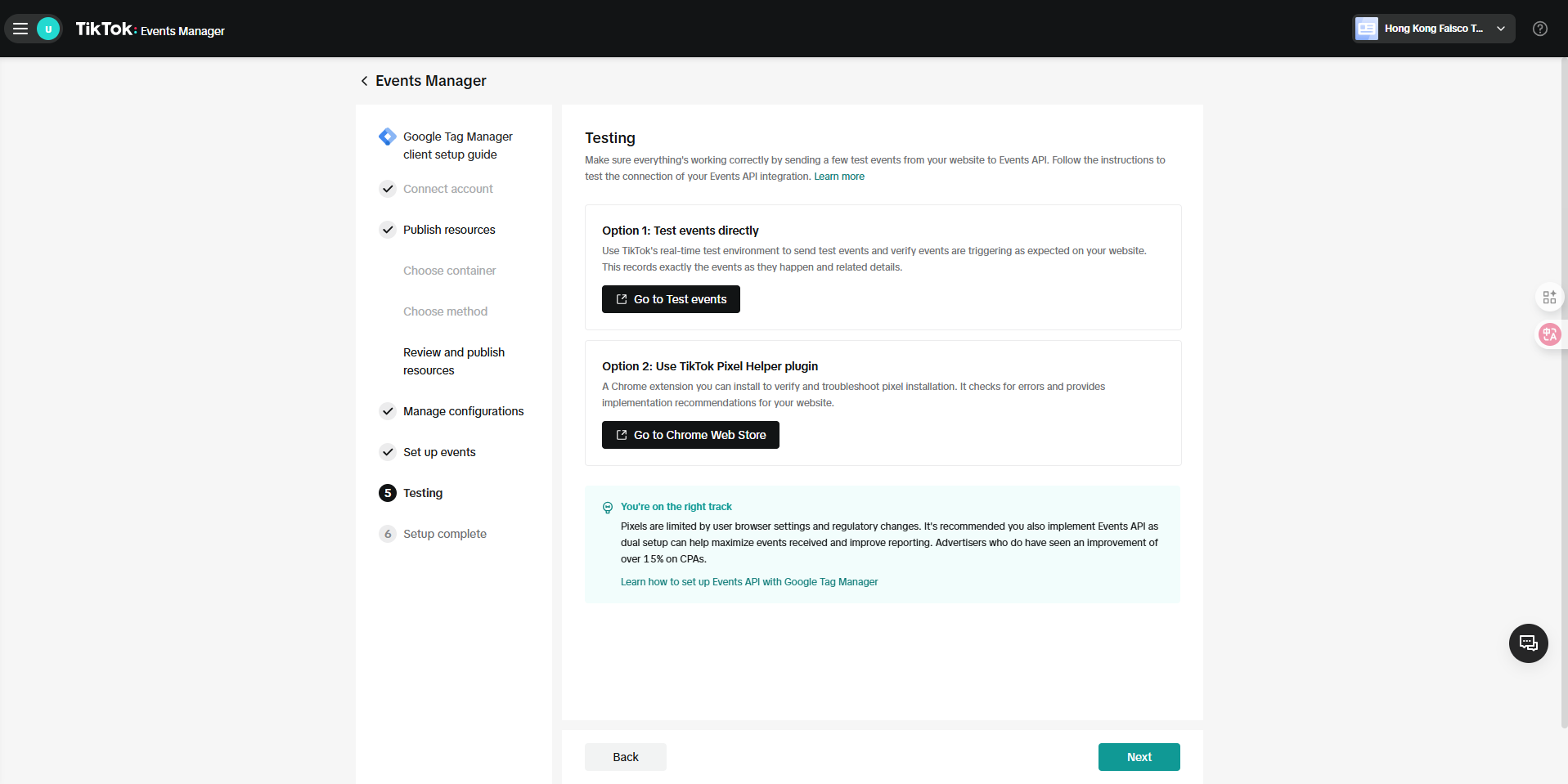Open the help question mark icon
The image size is (1568, 784).
[1539, 29]
